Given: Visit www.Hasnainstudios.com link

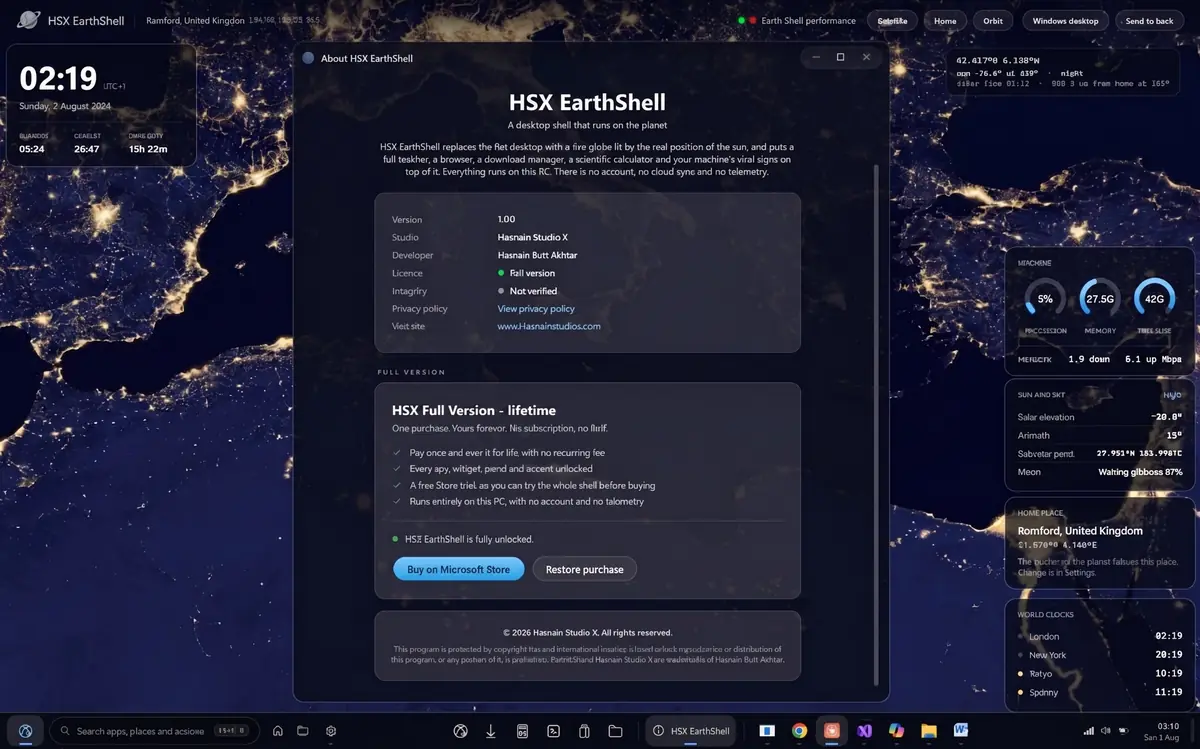Looking at the screenshot, I should pyautogui.click(x=549, y=326).
